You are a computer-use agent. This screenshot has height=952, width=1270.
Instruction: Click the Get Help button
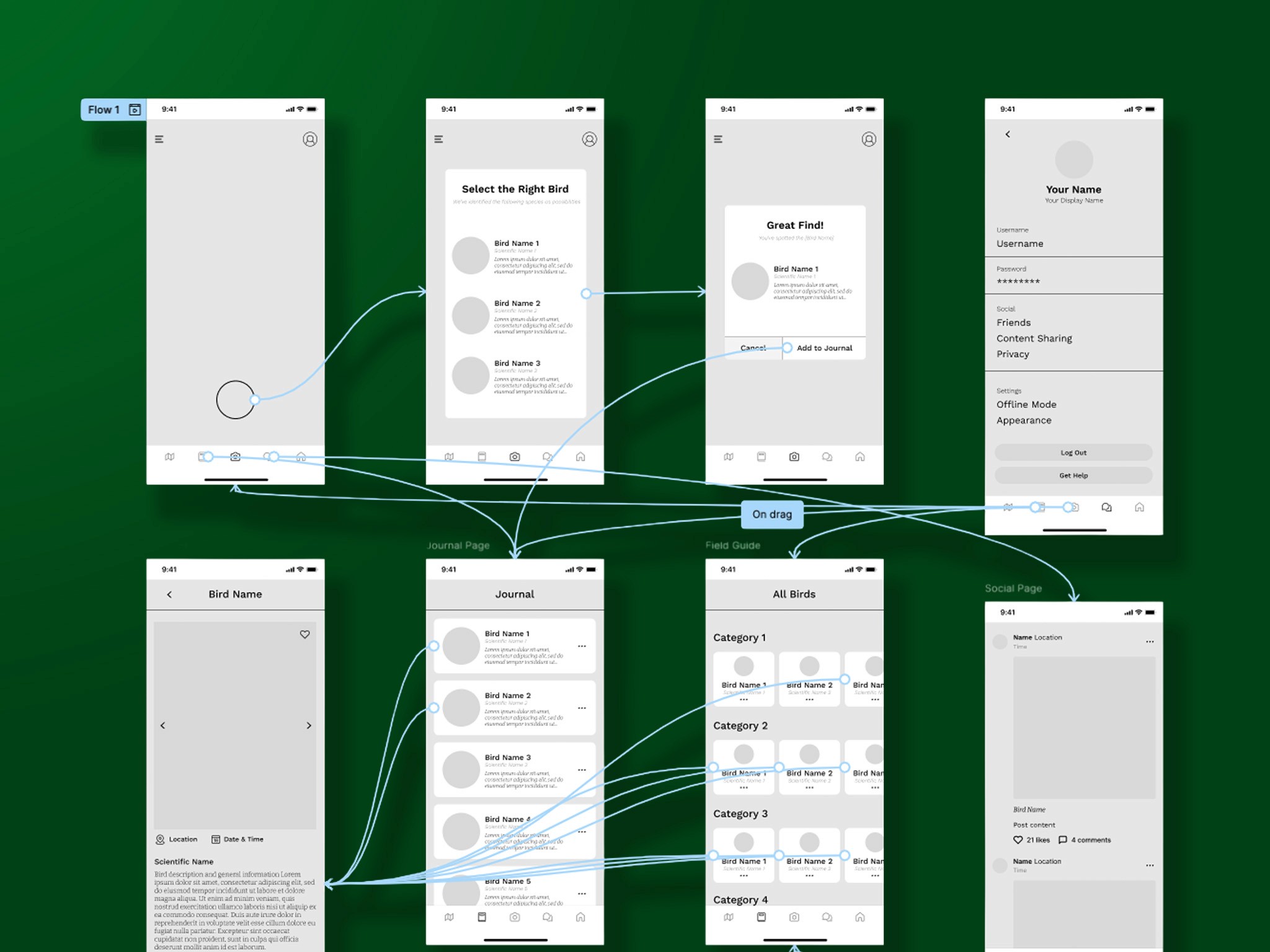(x=1073, y=475)
